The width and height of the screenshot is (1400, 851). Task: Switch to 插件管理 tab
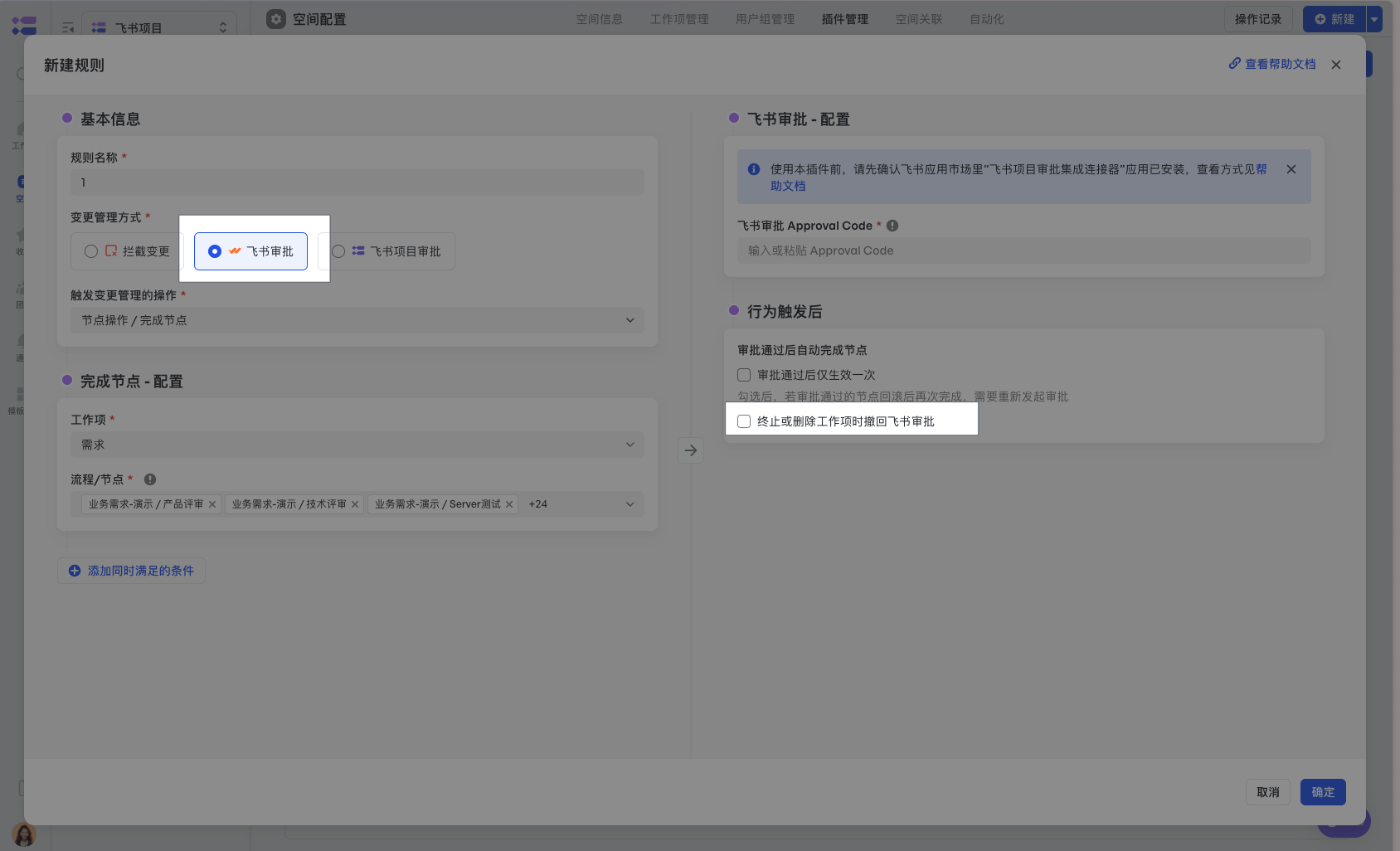(844, 19)
